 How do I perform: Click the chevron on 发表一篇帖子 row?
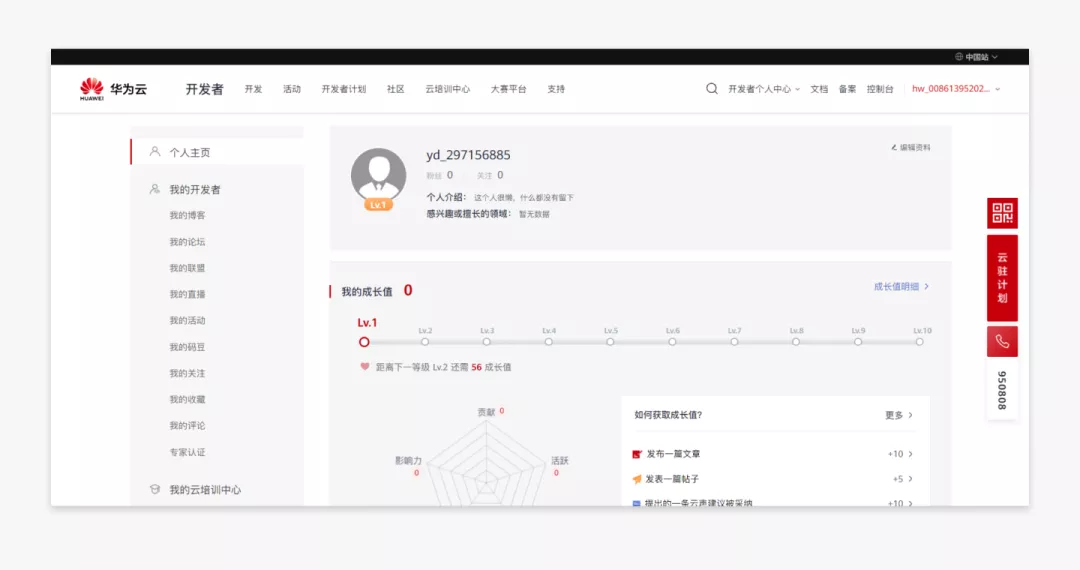(x=911, y=479)
